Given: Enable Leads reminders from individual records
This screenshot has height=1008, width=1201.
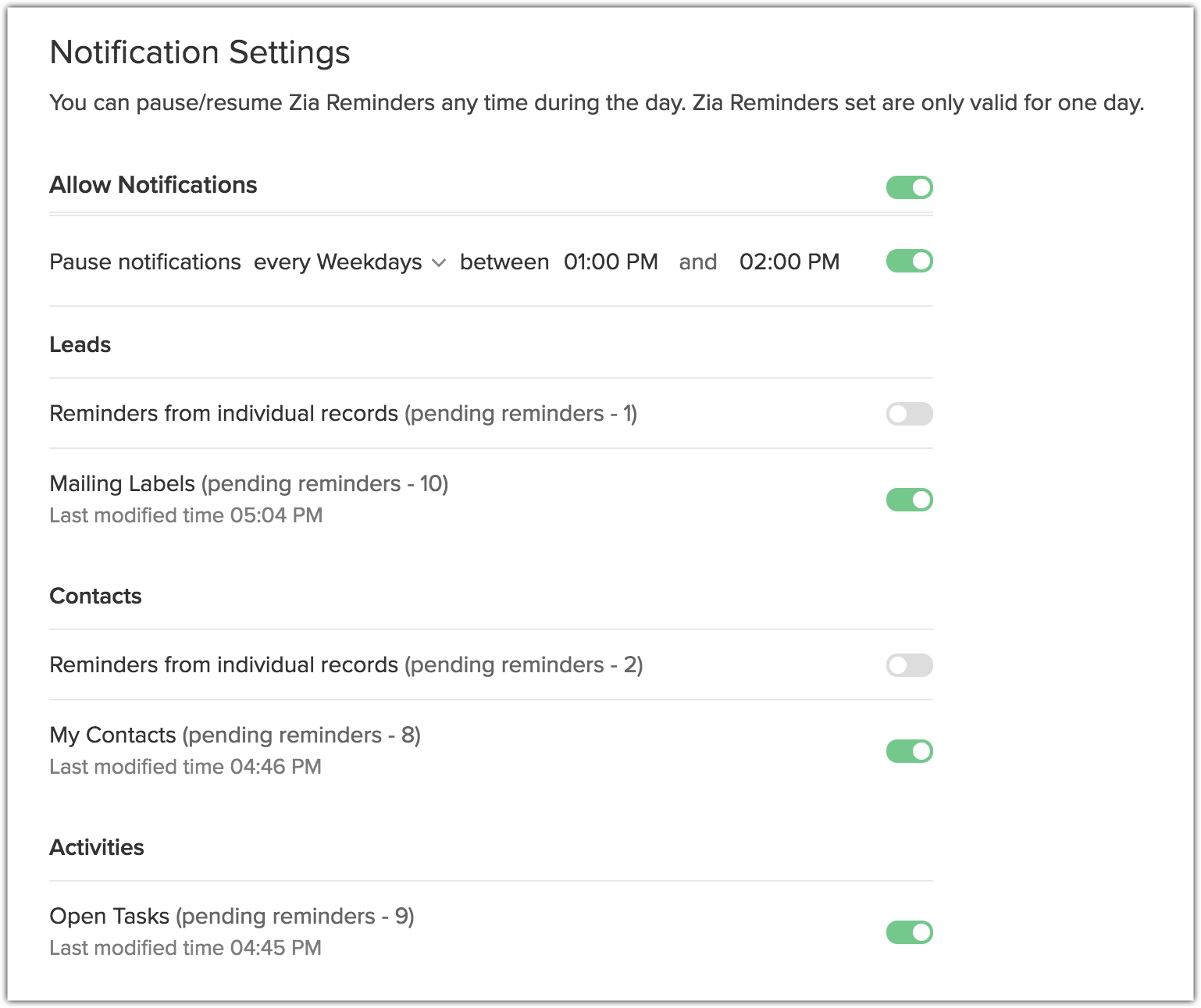Looking at the screenshot, I should (x=909, y=414).
